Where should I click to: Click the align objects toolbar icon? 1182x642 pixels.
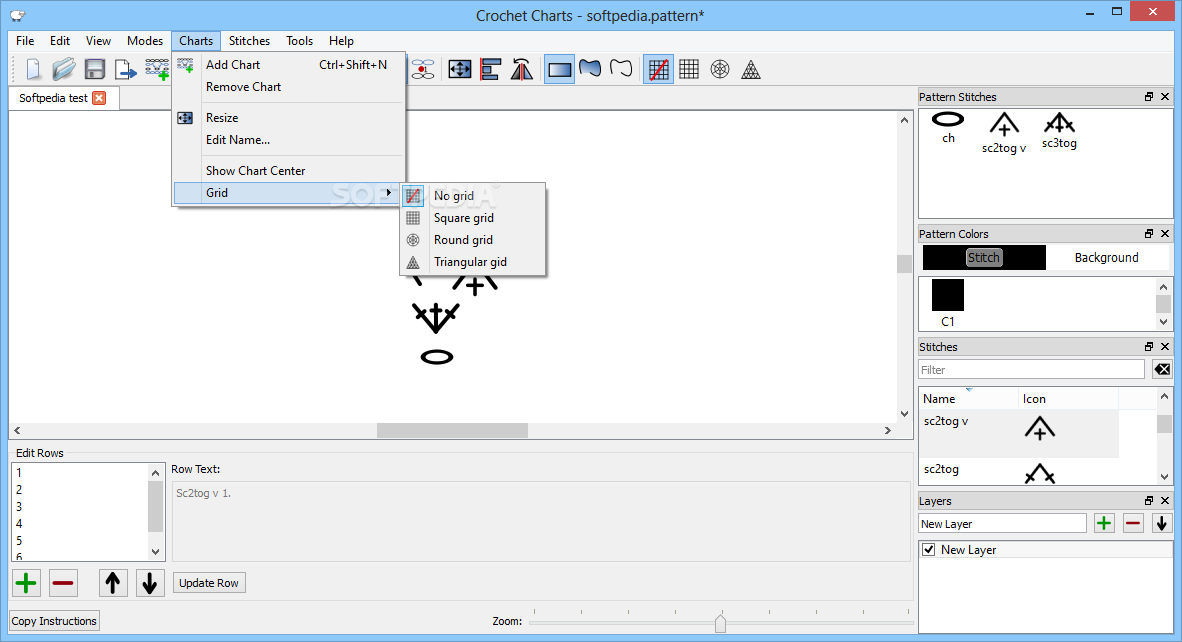(491, 69)
